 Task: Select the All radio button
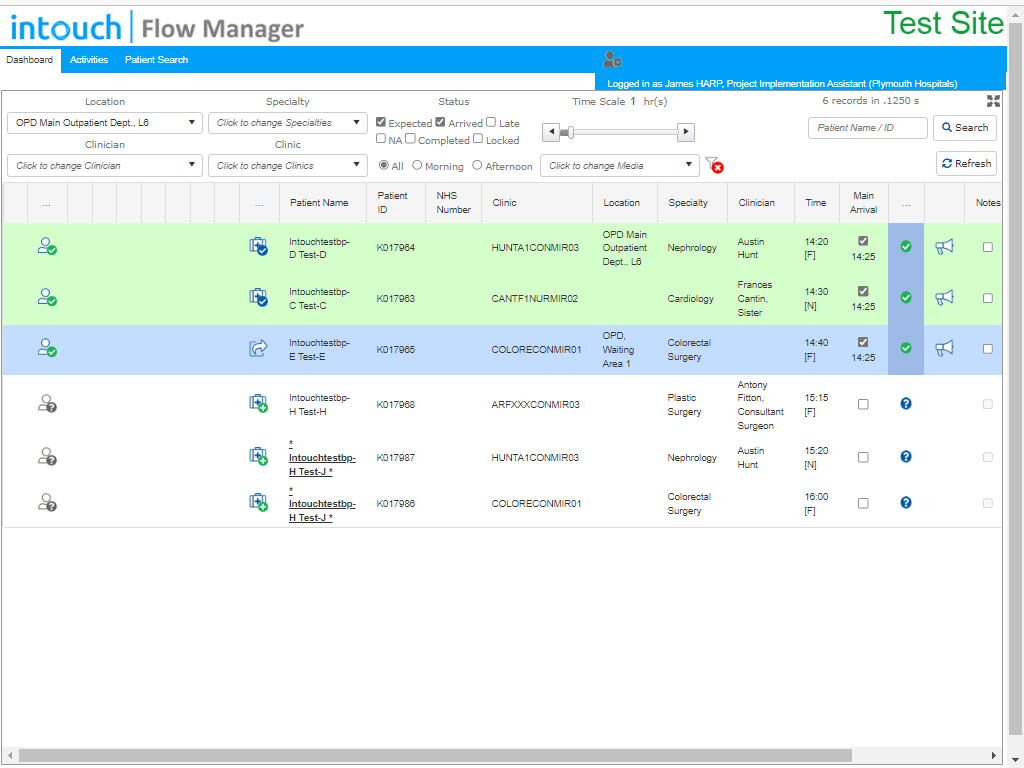(x=384, y=165)
